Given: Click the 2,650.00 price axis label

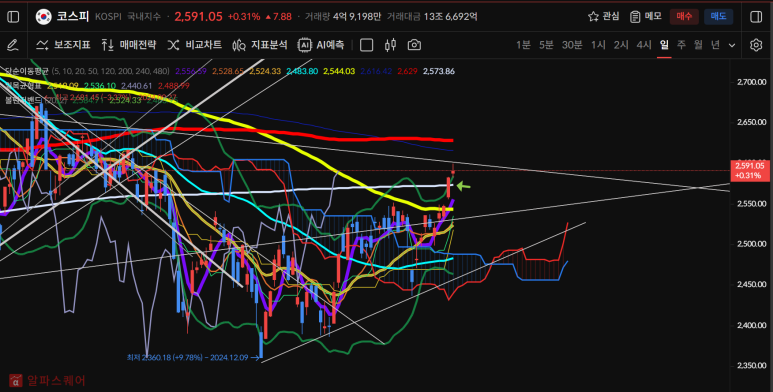Looking at the screenshot, I should [752, 122].
